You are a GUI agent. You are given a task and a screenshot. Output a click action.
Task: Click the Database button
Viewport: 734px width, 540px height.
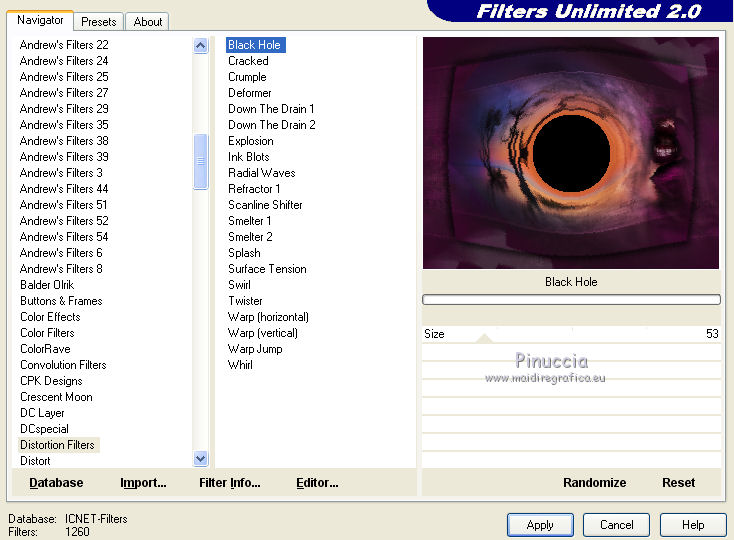click(56, 482)
